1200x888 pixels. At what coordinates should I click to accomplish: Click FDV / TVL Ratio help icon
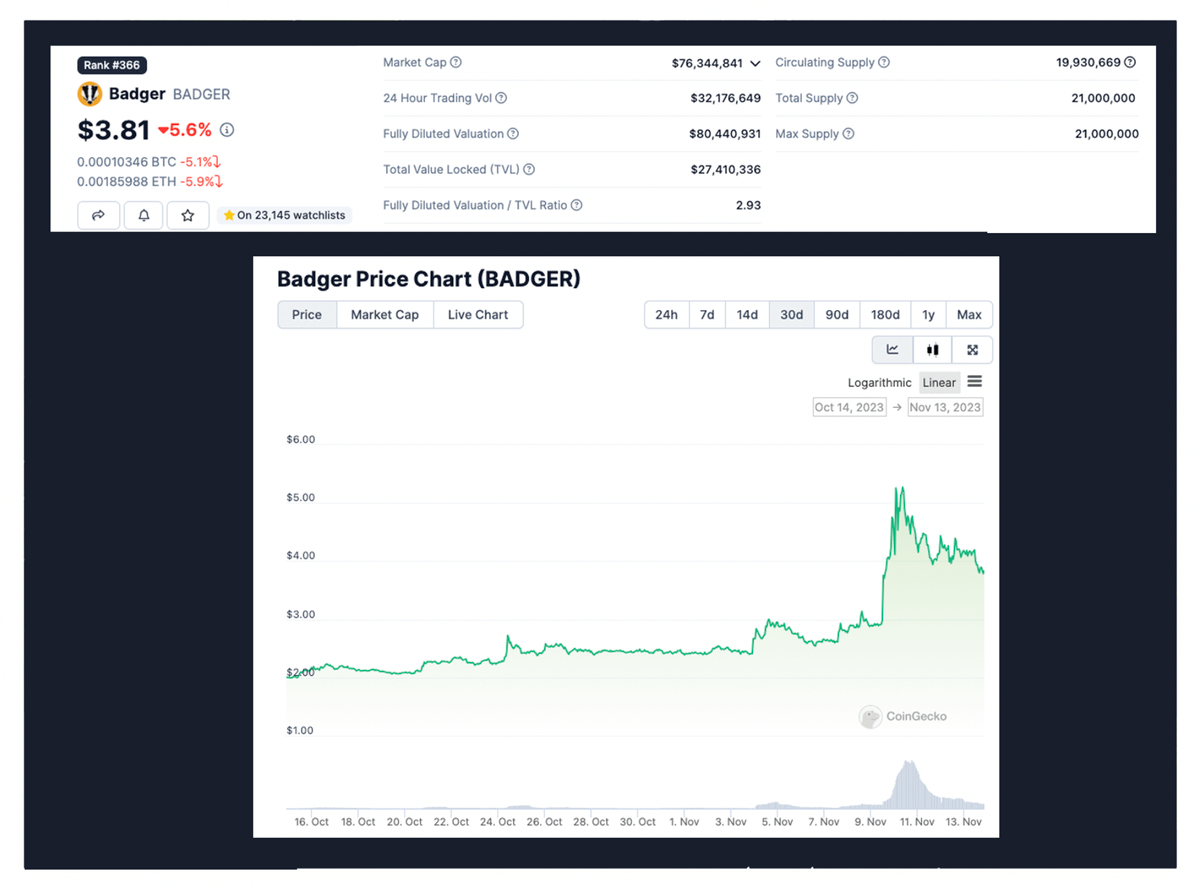[577, 205]
